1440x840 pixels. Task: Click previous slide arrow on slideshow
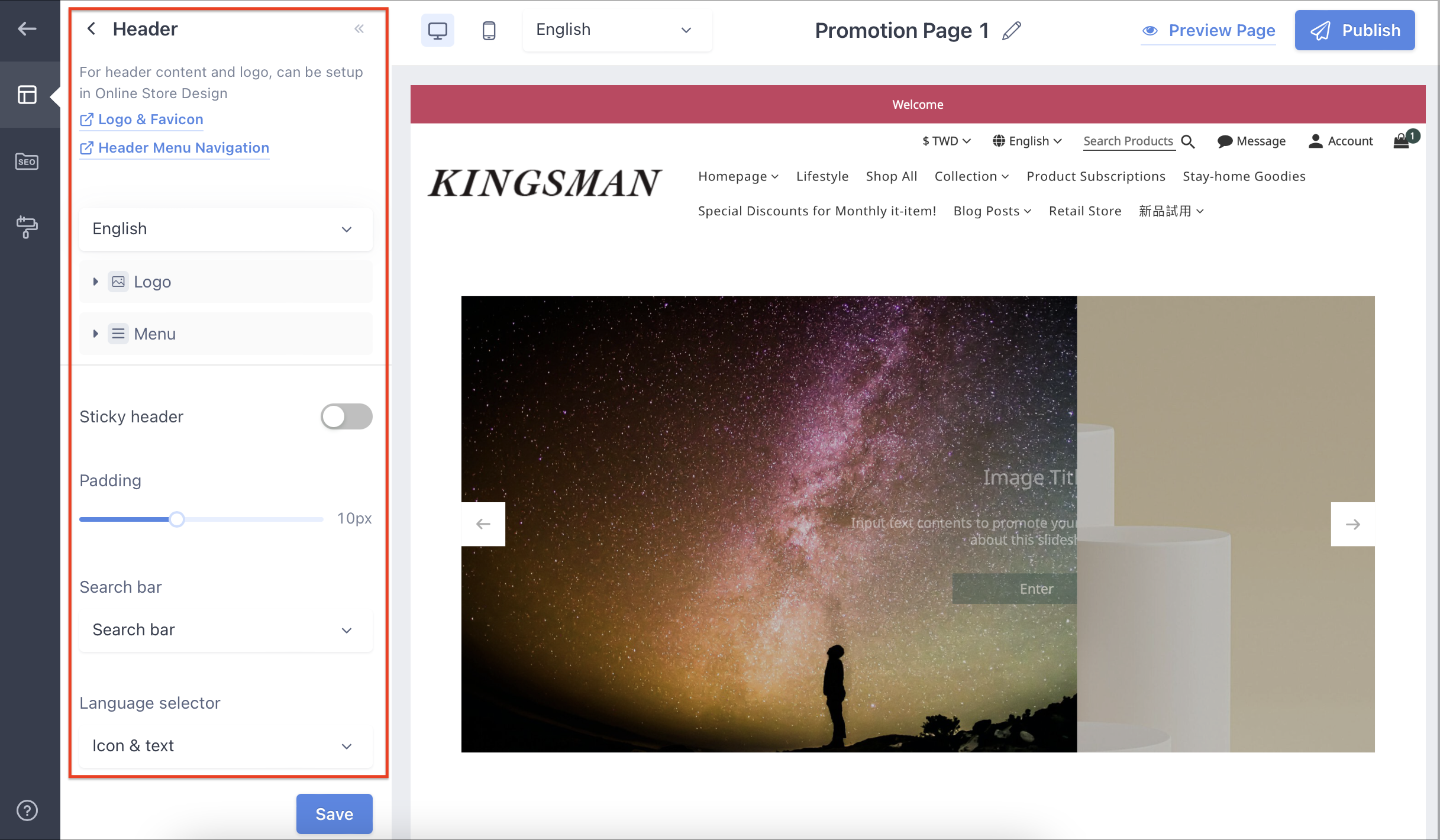click(x=483, y=524)
